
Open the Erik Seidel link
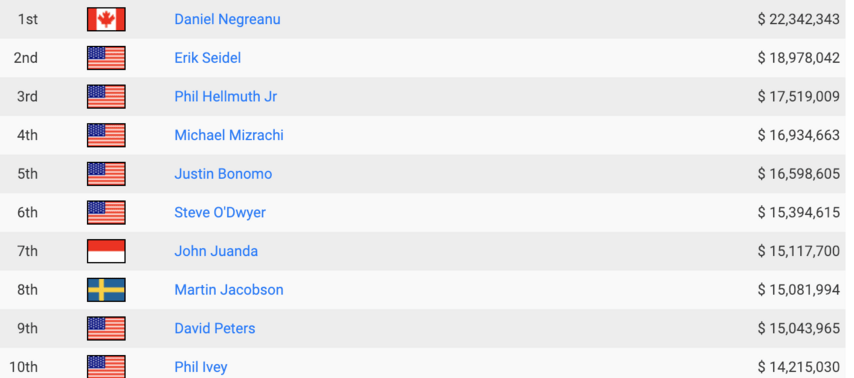208,58
